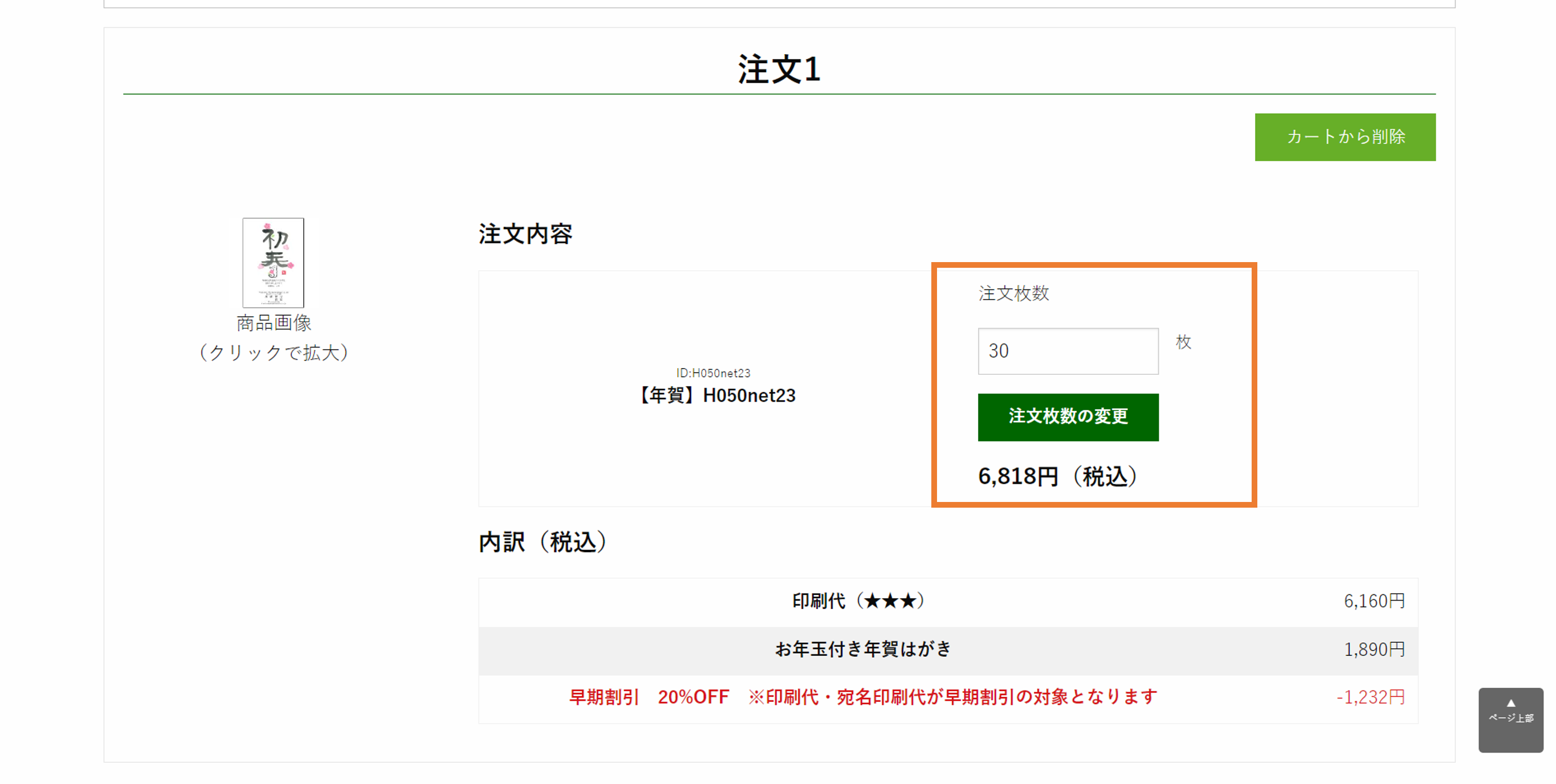Viewport: 1556px width, 784px height.
Task: Click the 6,160円 print fee amount
Action: pyautogui.click(x=1374, y=601)
